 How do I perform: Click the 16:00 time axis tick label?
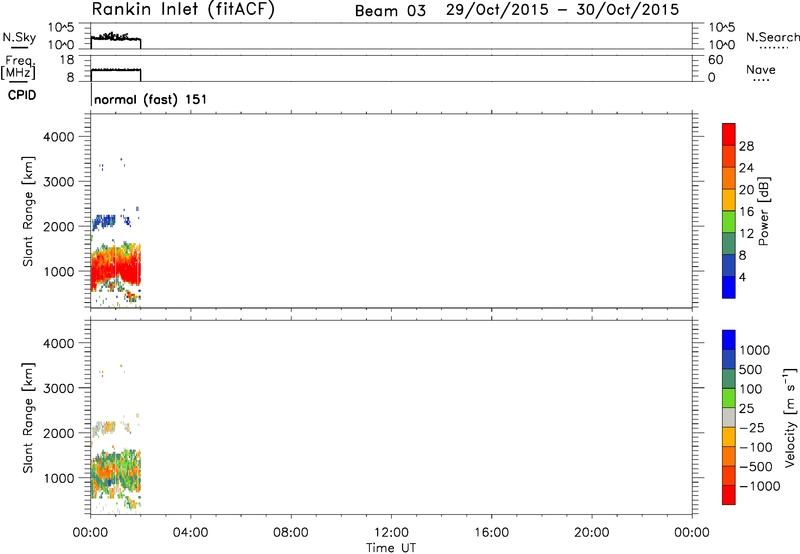(x=491, y=533)
